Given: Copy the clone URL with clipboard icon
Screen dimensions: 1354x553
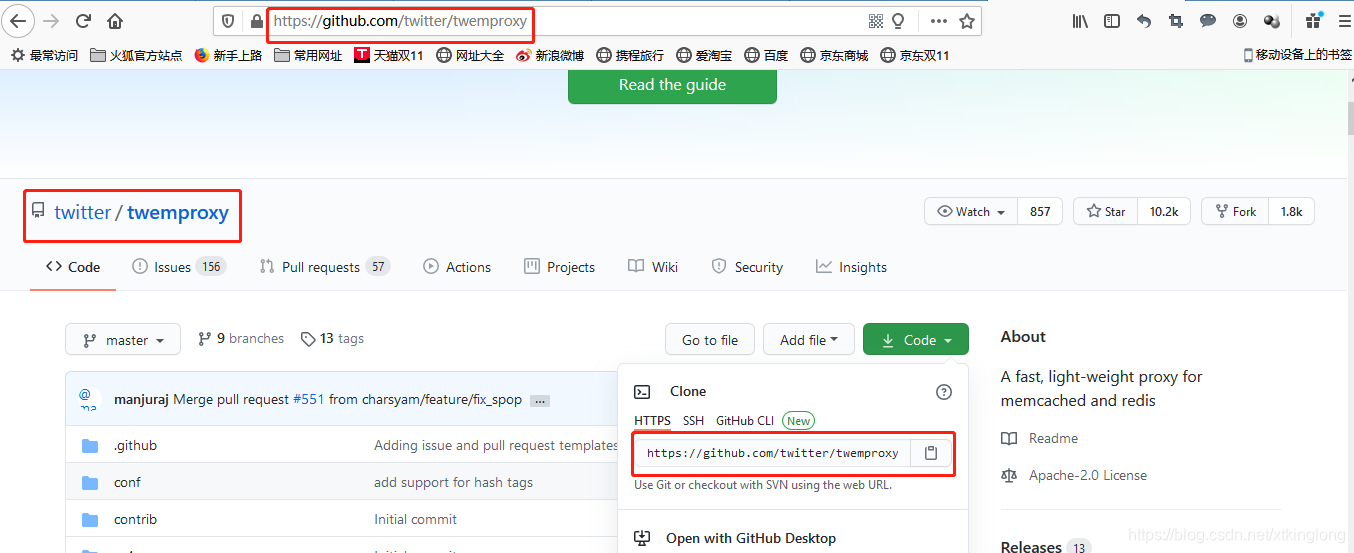Looking at the screenshot, I should pos(931,453).
